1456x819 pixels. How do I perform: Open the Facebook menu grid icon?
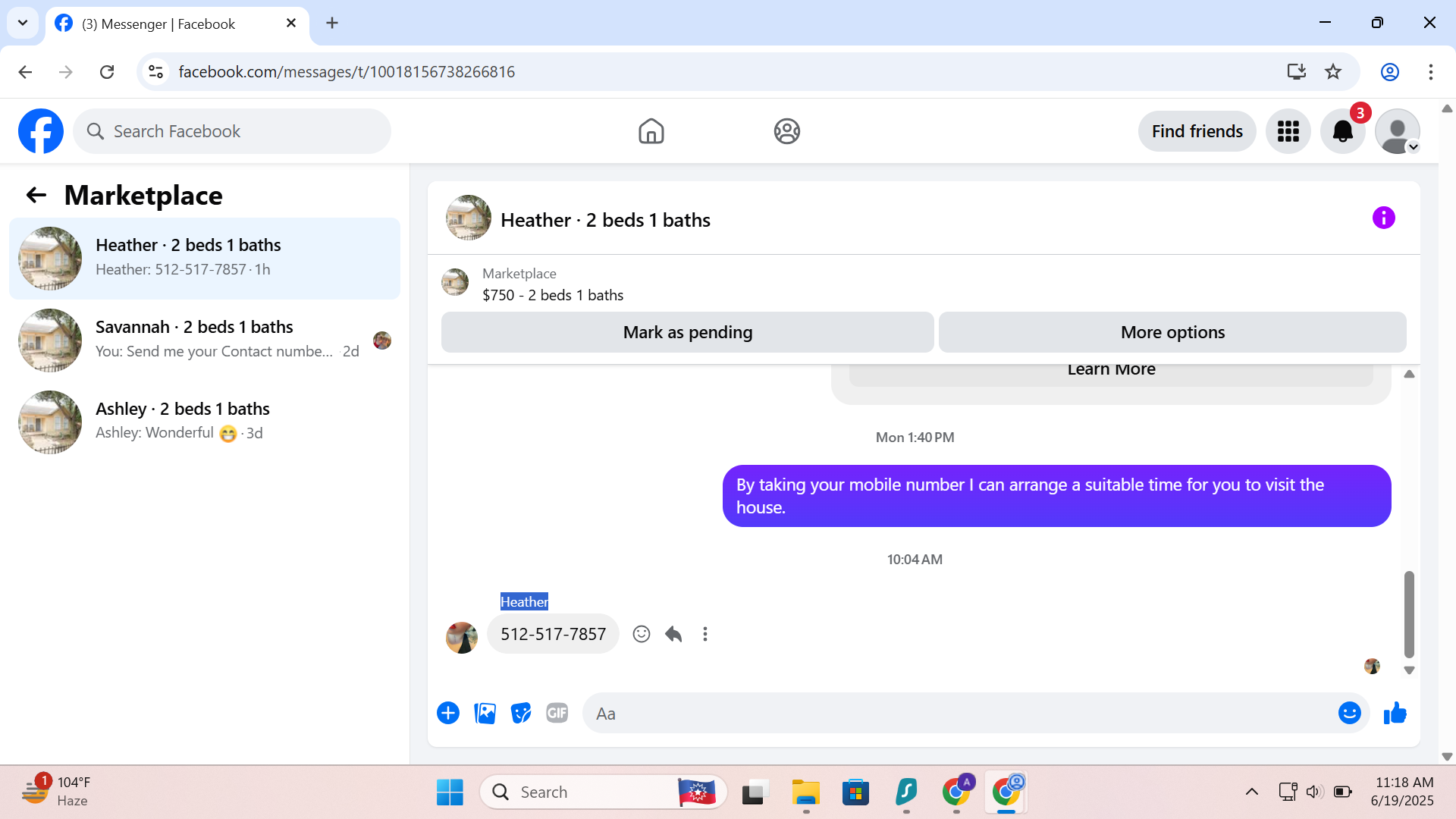pyautogui.click(x=1288, y=131)
